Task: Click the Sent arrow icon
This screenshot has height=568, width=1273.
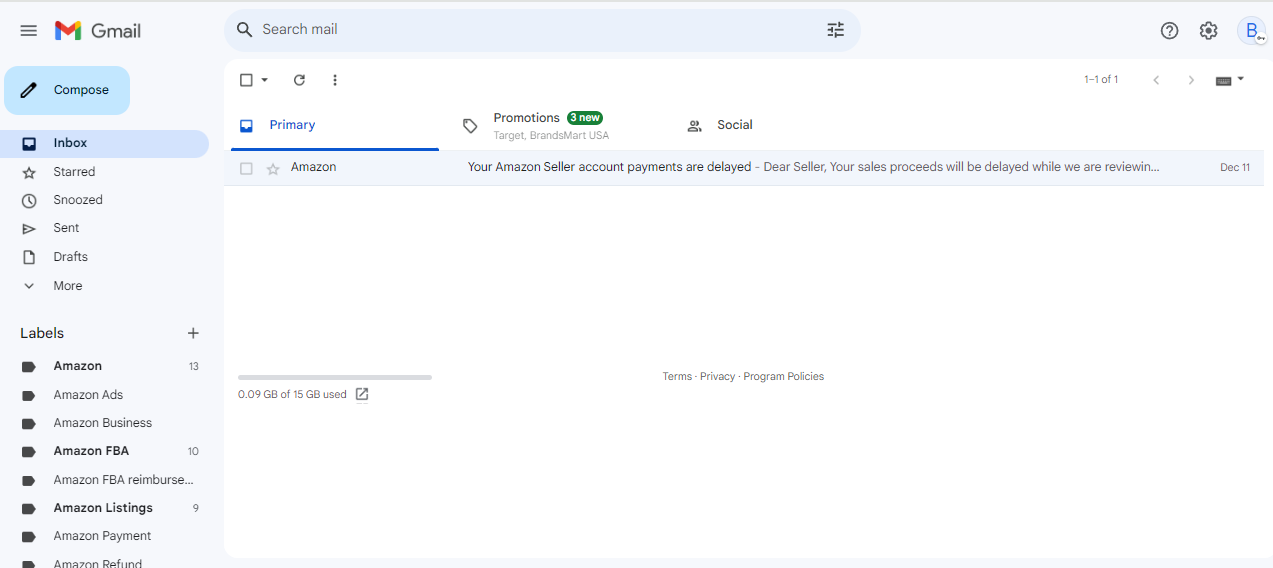Action: 29,229
